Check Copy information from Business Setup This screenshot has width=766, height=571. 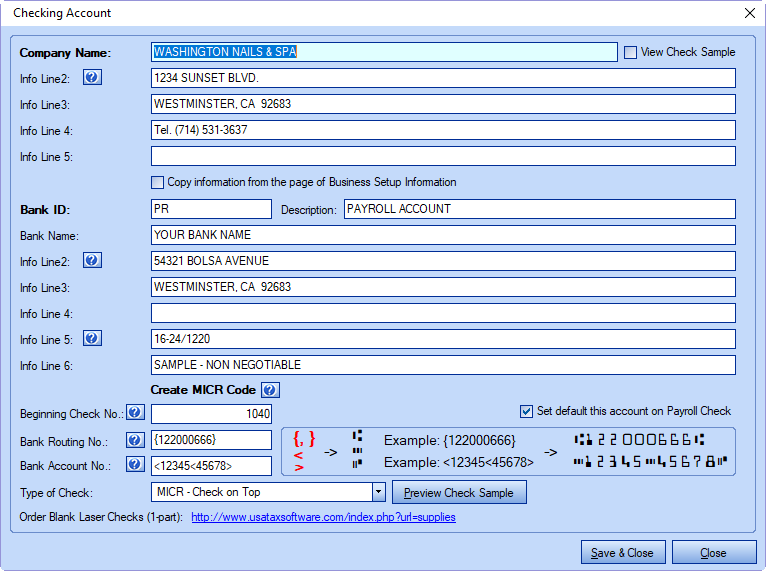point(157,182)
